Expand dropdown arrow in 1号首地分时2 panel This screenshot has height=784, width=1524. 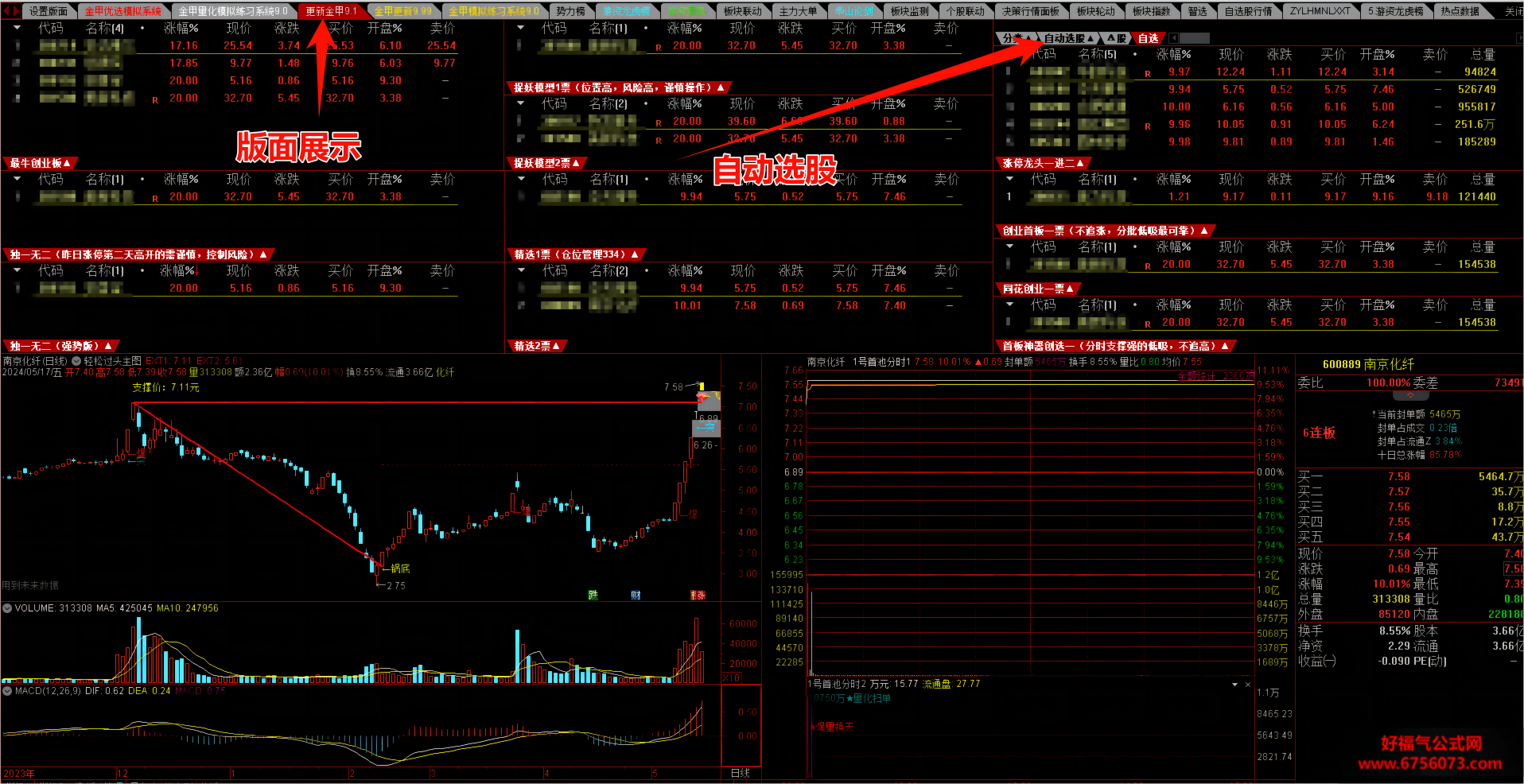coord(1234,685)
